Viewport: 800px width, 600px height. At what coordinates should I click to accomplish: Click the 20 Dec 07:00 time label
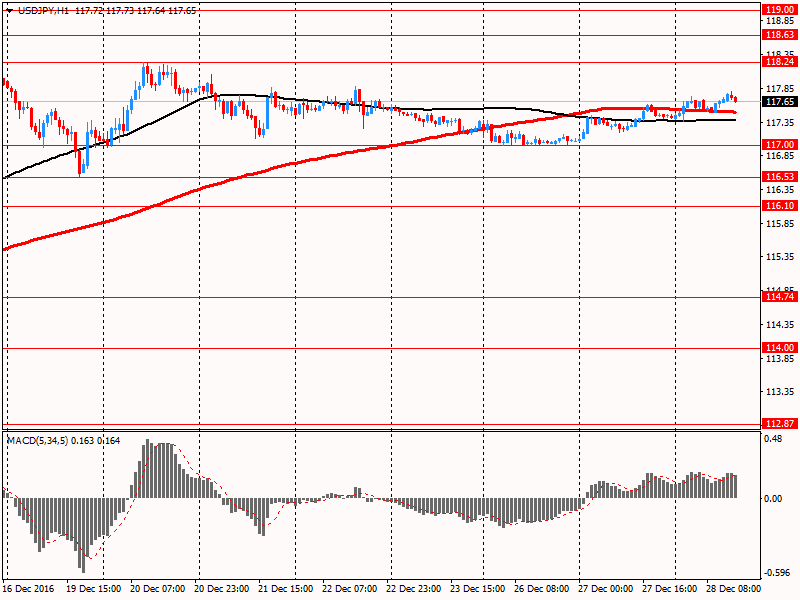click(158, 588)
